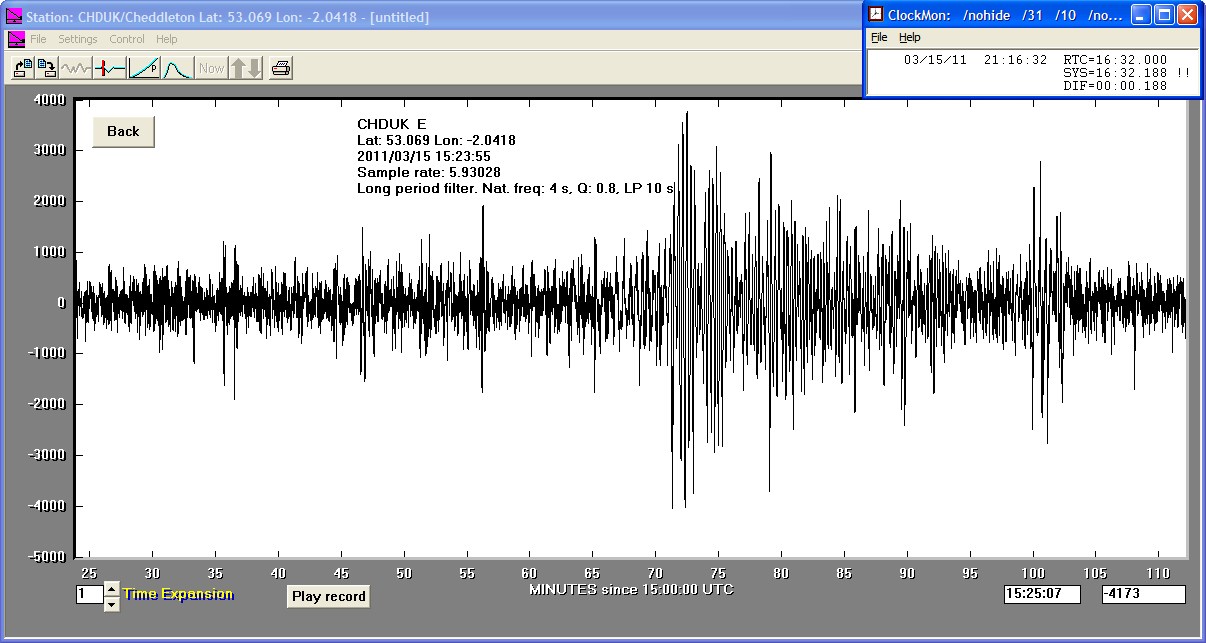Click the red marker event pick icon
Image resolution: width=1206 pixels, height=643 pixels.
click(110, 68)
